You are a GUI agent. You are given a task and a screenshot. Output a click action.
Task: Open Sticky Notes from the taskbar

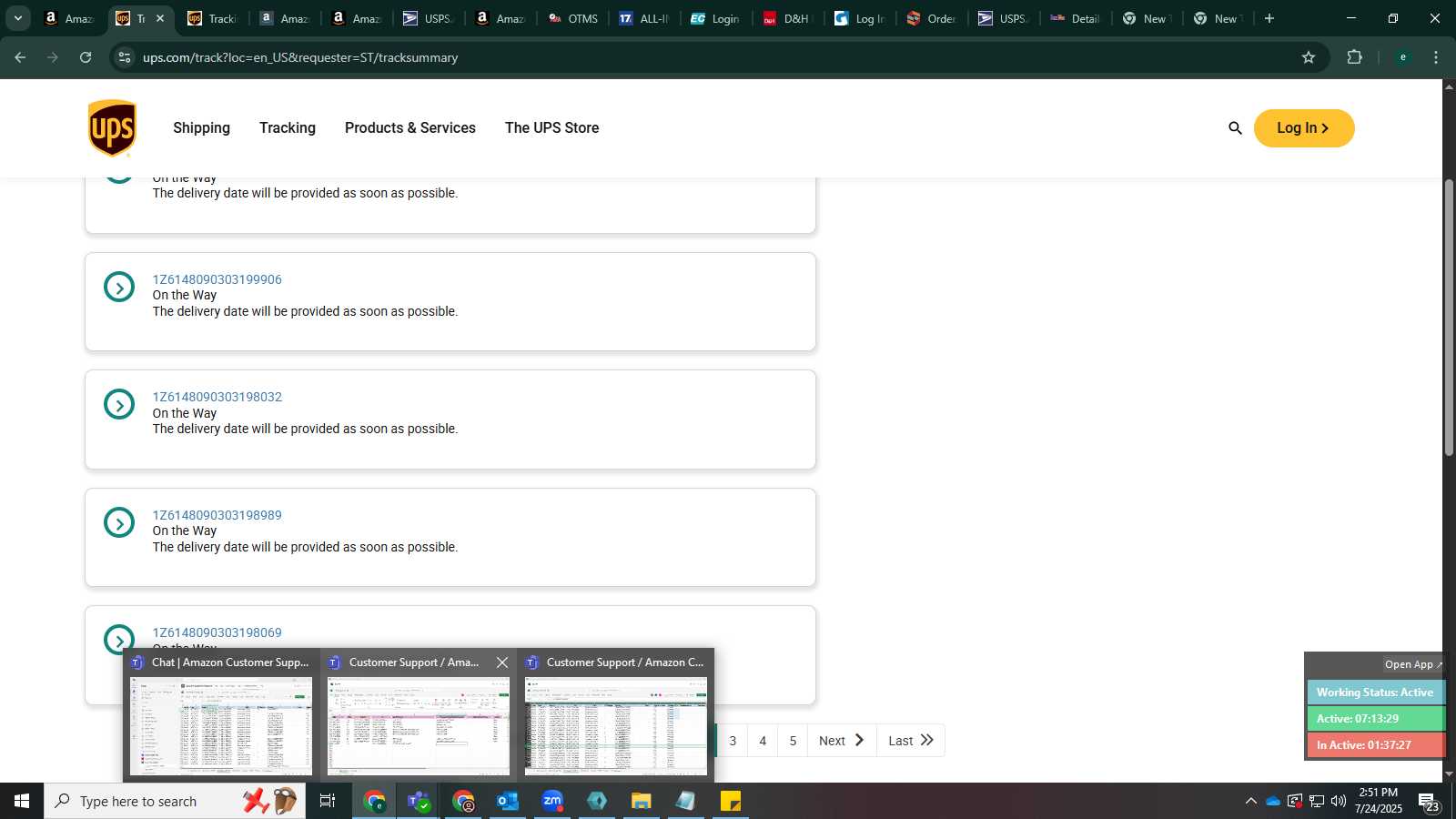click(730, 801)
